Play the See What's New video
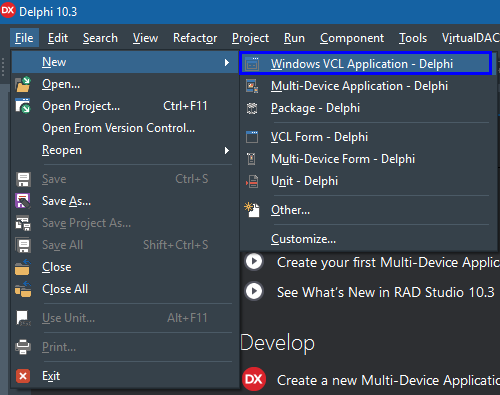This screenshot has height=395, width=500. pos(254,291)
